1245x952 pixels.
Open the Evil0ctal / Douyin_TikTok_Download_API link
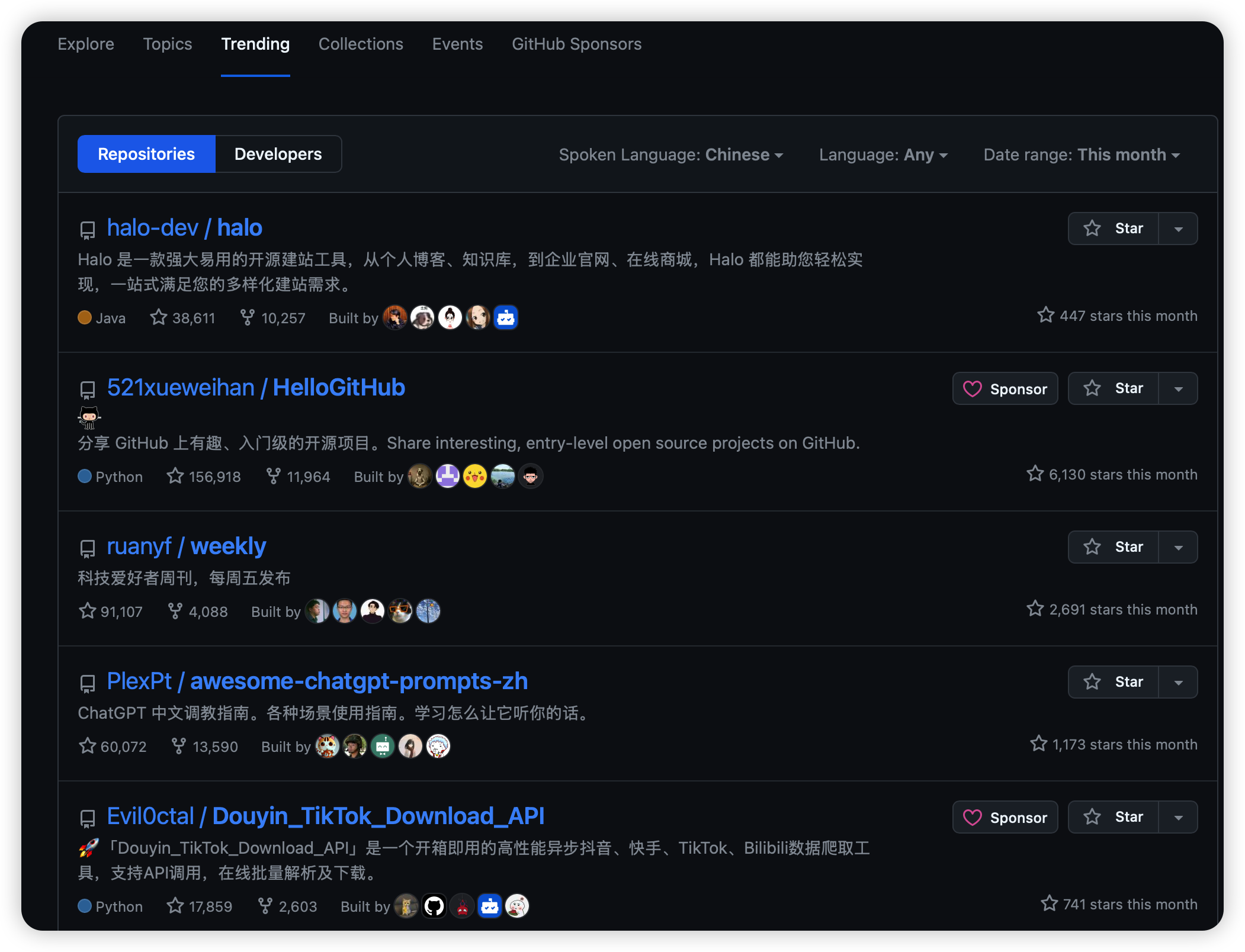pyautogui.click(x=326, y=816)
